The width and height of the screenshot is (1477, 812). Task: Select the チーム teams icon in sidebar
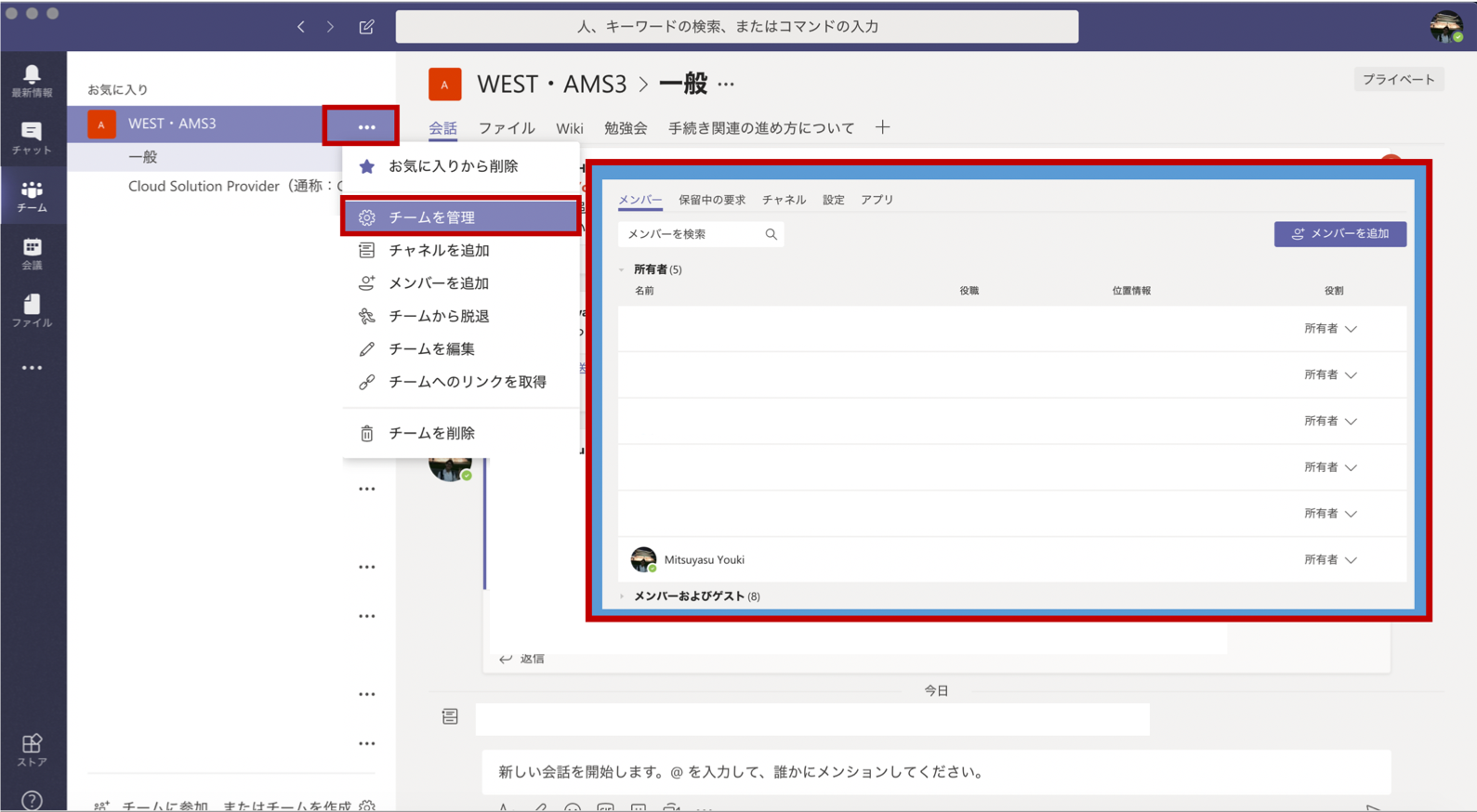32,196
